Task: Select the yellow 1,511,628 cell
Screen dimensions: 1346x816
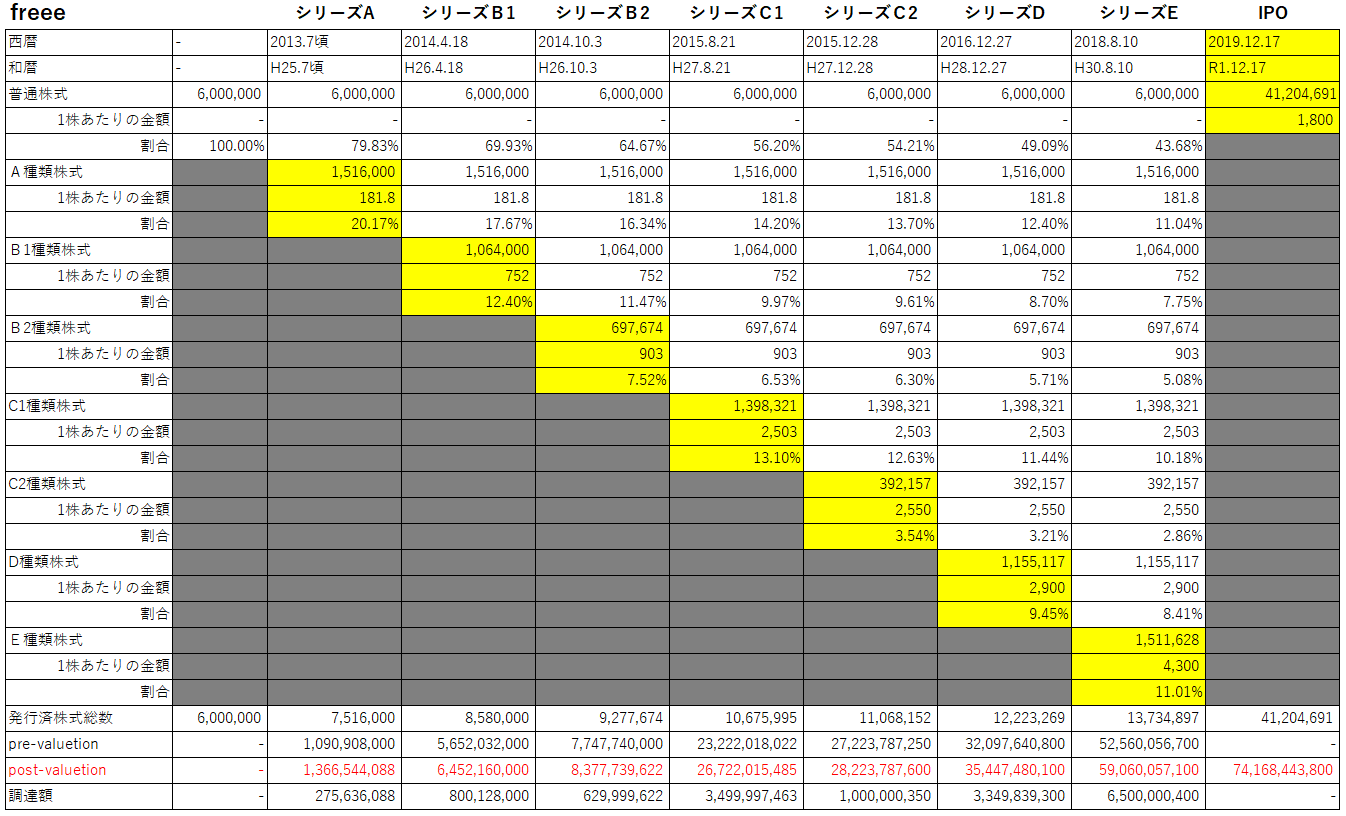Action: [1138, 641]
